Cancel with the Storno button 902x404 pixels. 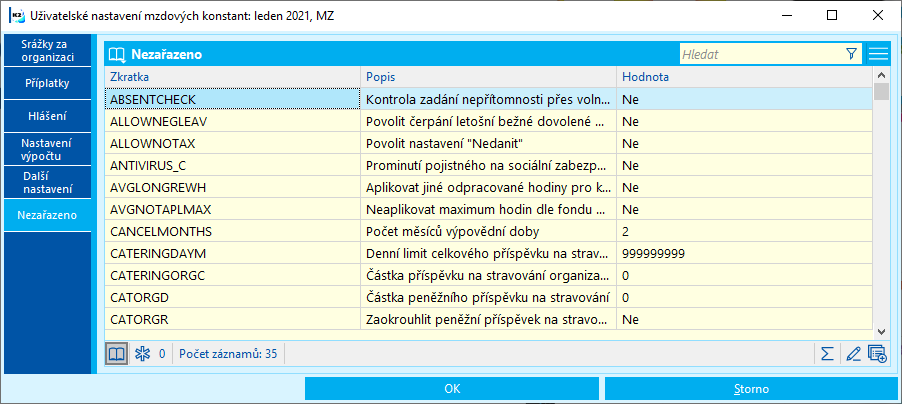(751, 389)
